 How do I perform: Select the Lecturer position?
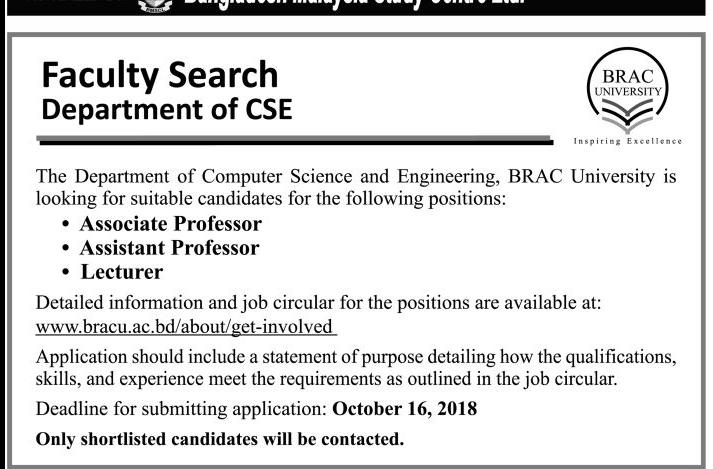click(121, 271)
